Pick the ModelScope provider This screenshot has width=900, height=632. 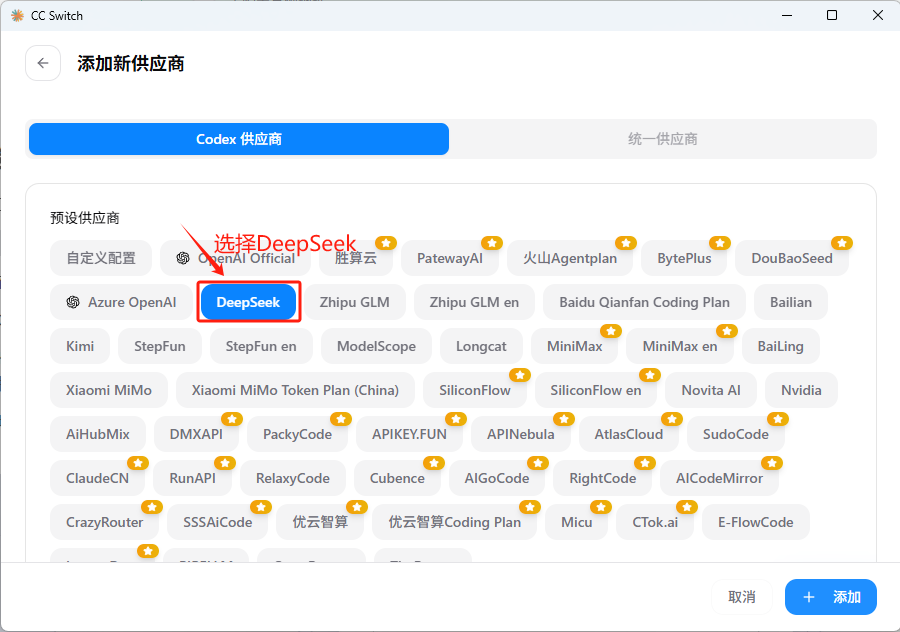coord(376,346)
